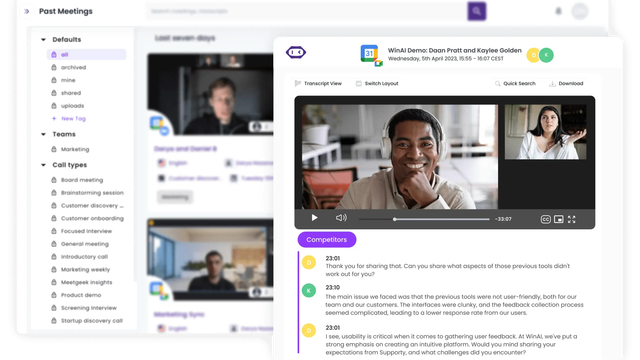The width and height of the screenshot is (640, 360).
Task: Click the green K avatar in transcript
Action: tap(309, 291)
